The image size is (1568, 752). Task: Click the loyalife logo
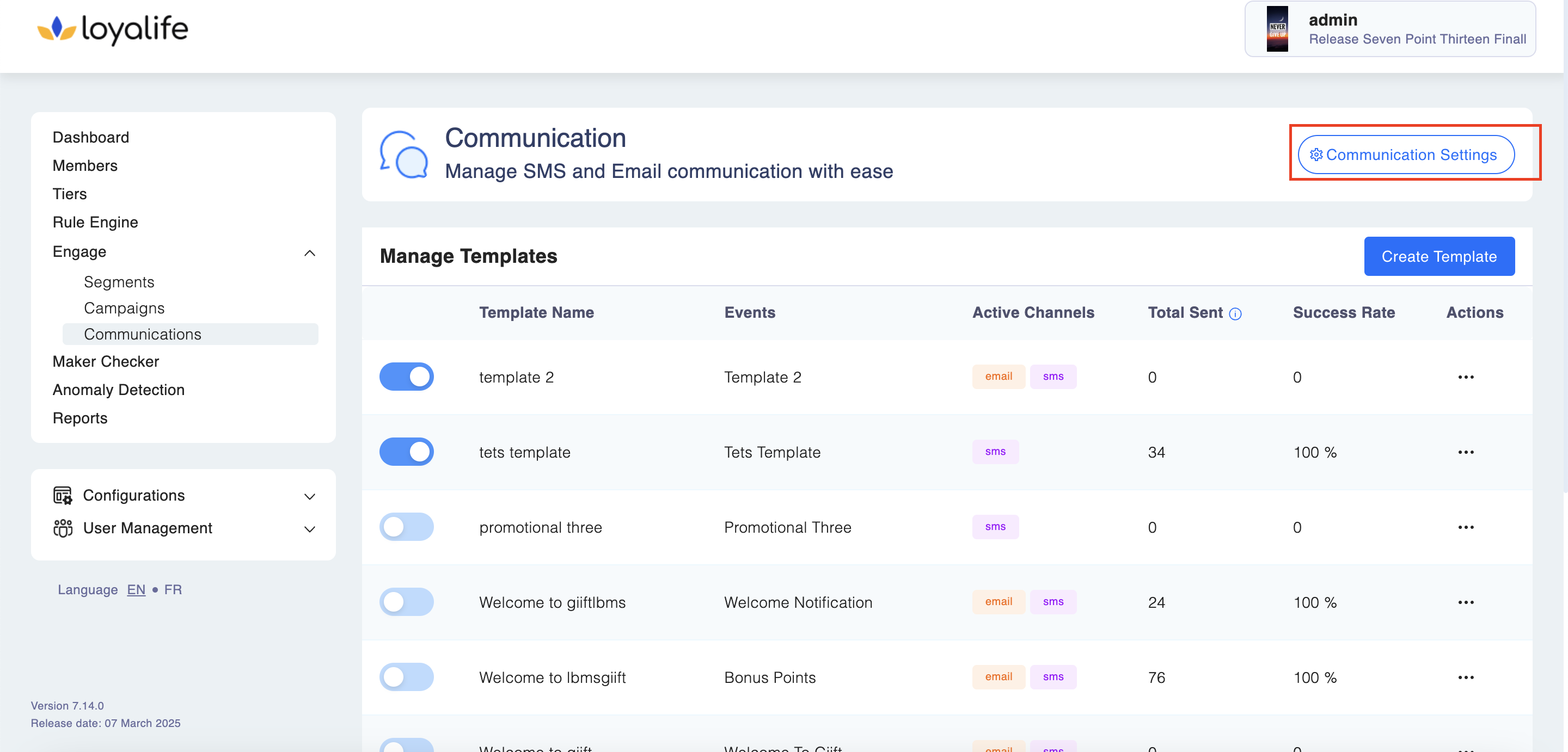pyautogui.click(x=113, y=29)
